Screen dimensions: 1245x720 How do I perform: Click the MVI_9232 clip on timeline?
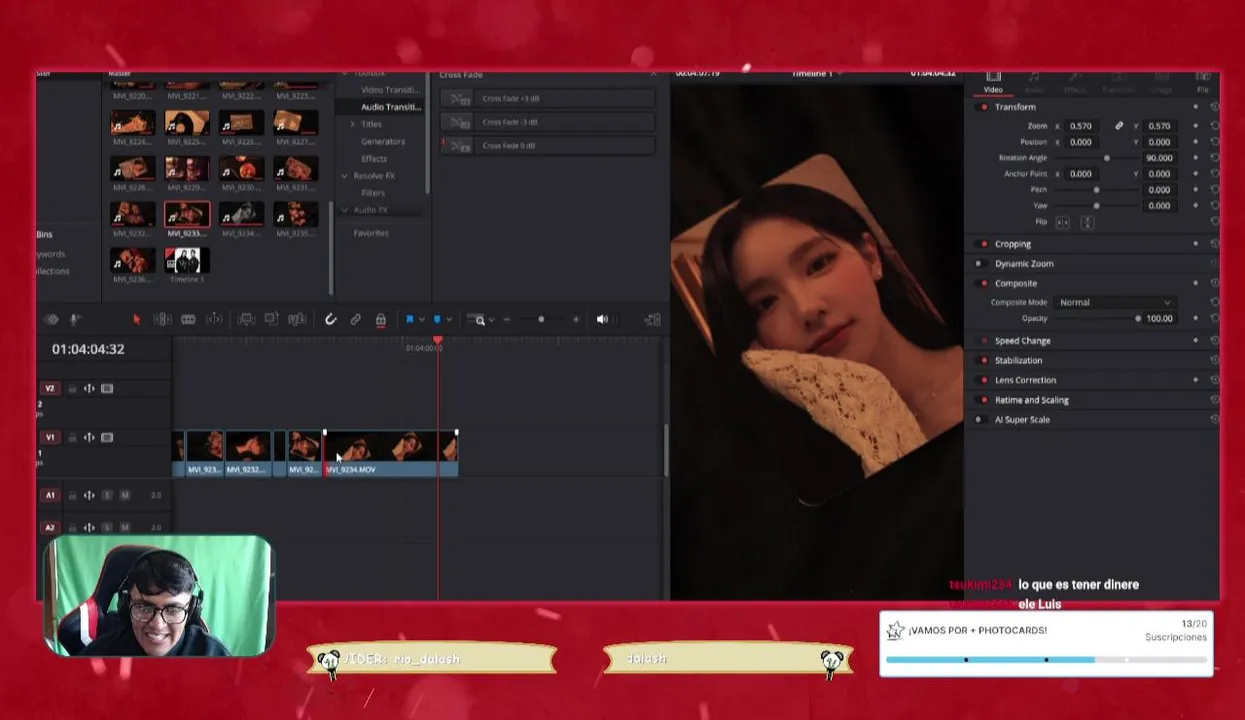(247, 452)
